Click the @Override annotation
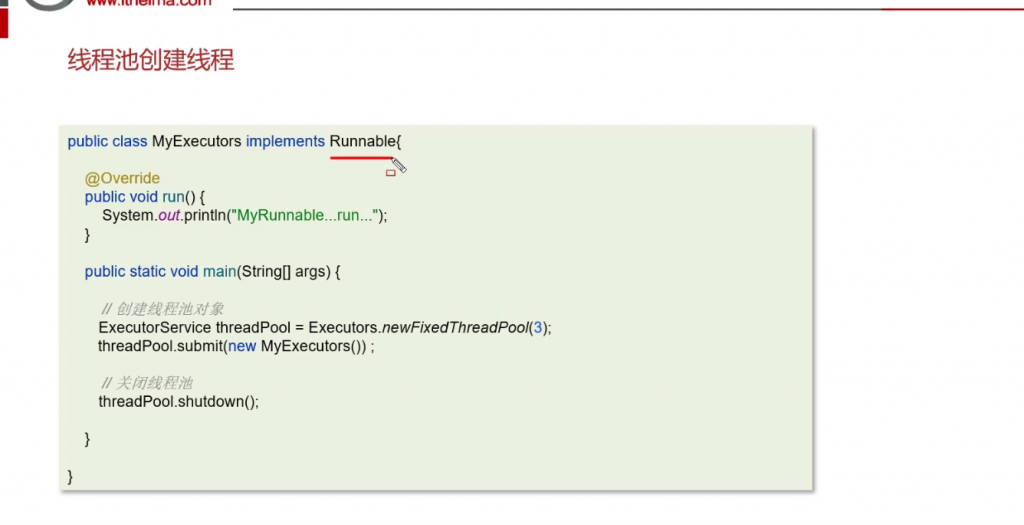Viewport: 1024px width, 525px height. coord(122,178)
